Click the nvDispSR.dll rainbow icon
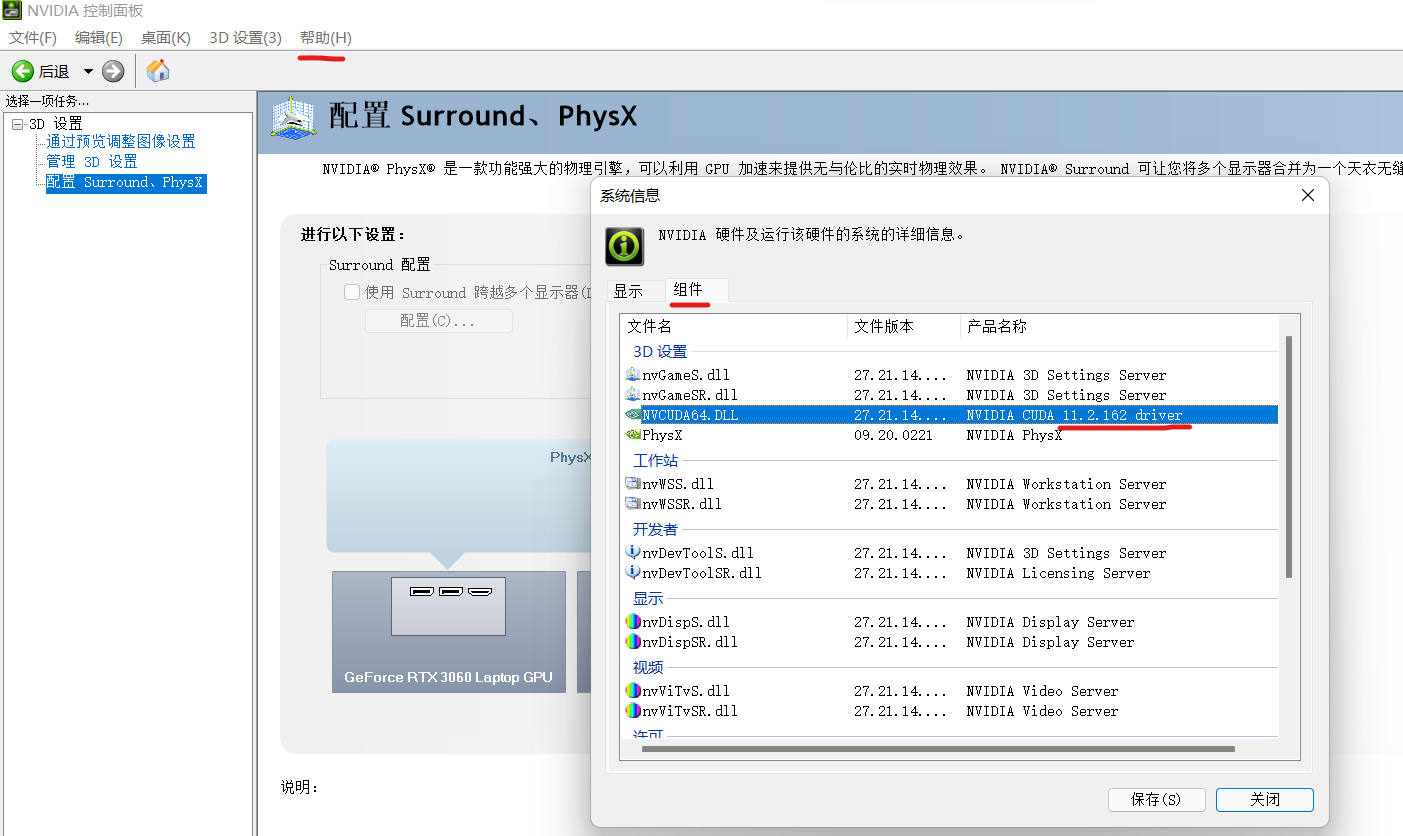1403x836 pixels. (x=633, y=642)
